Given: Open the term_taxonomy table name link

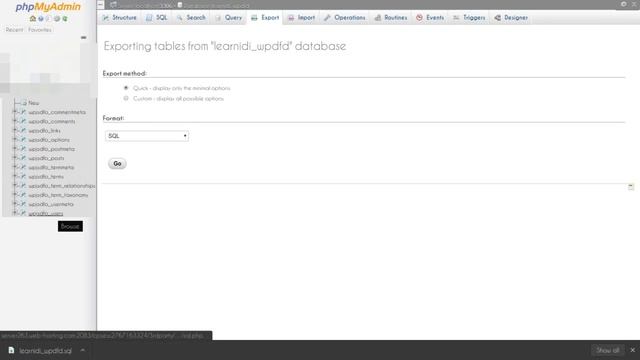Looking at the screenshot, I should pyautogui.click(x=58, y=195).
